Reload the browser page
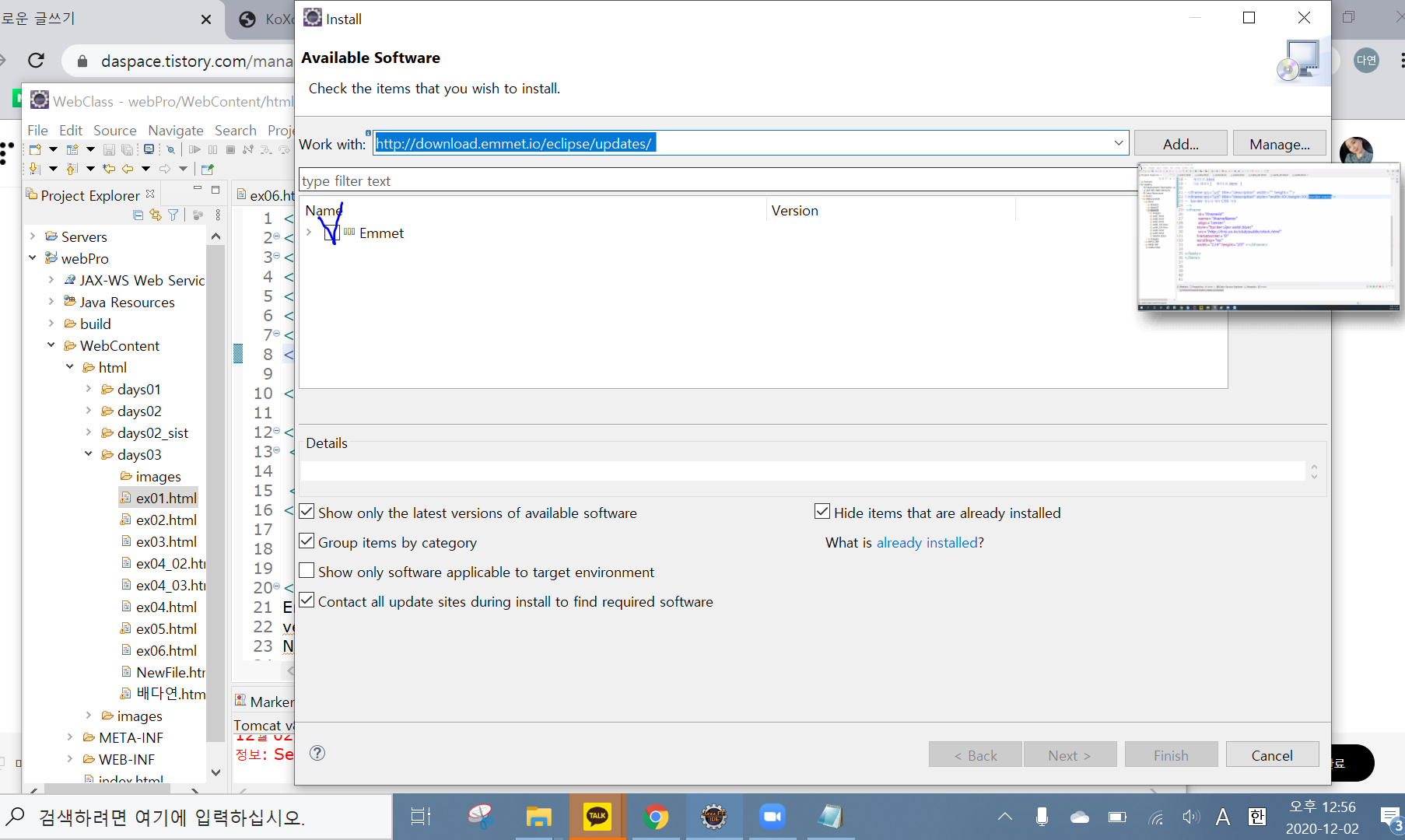The width and height of the screenshot is (1405, 840). (x=36, y=61)
